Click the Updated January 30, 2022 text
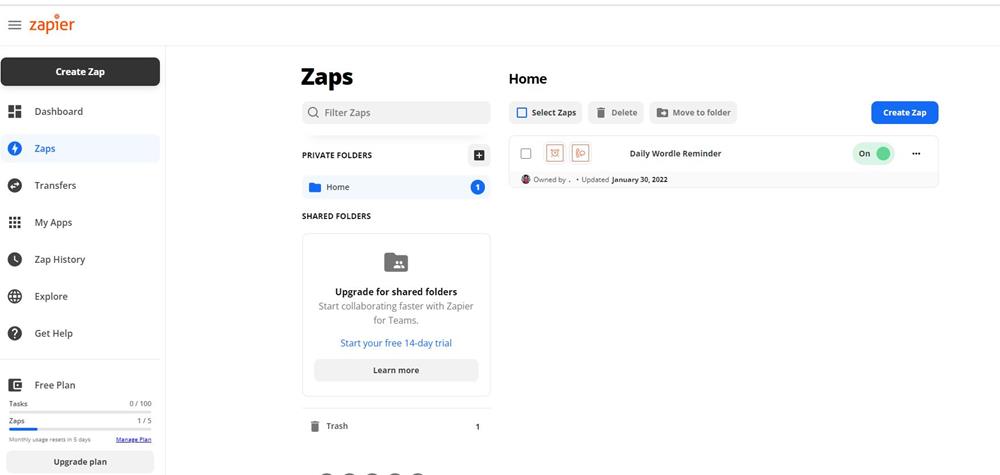Screen dimensions: 1000x475 [624, 180]
